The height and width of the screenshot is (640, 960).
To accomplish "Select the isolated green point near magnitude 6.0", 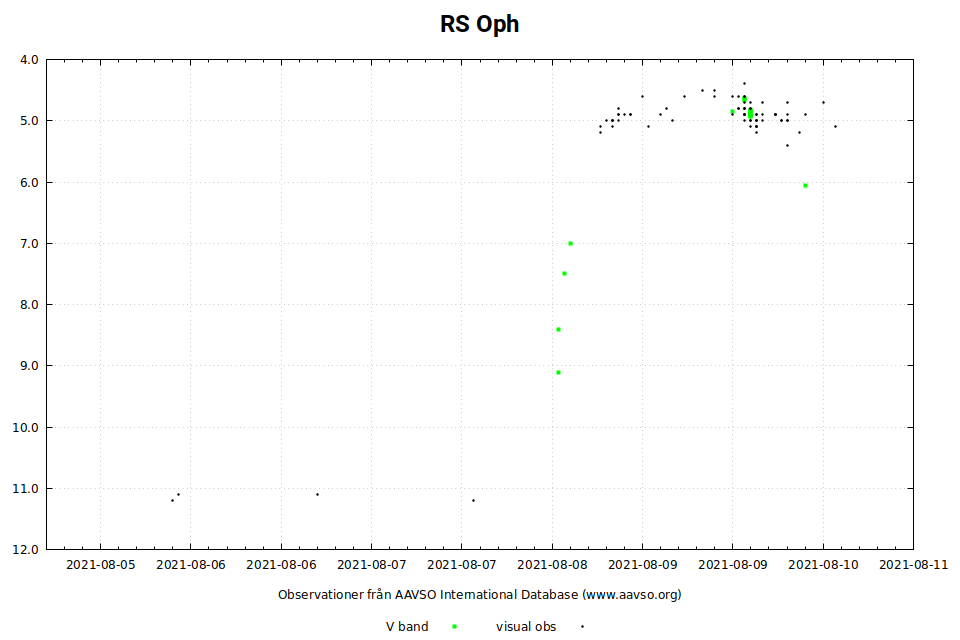I will (805, 185).
